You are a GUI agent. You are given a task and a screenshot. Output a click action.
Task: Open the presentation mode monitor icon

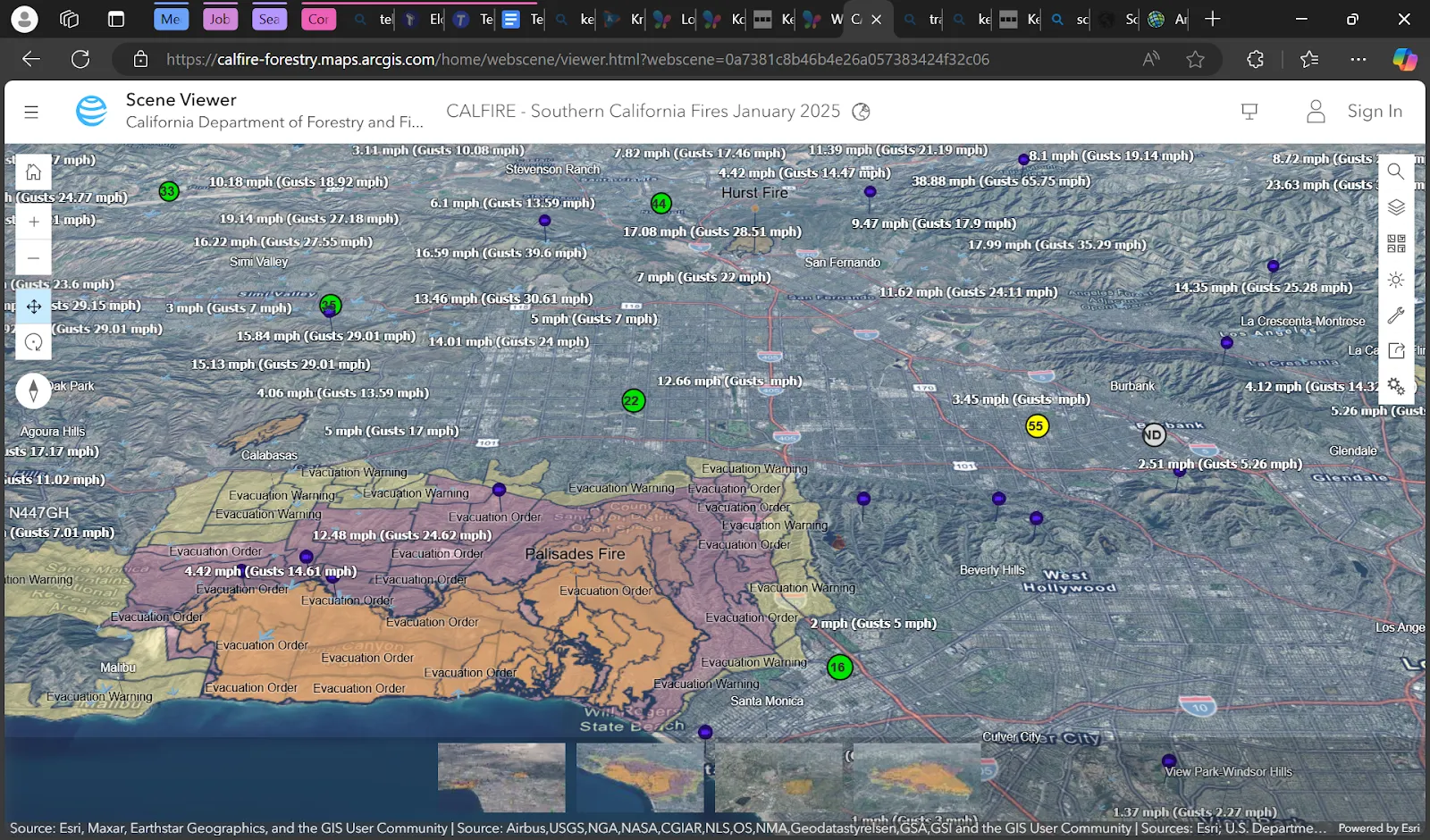[x=1249, y=112]
